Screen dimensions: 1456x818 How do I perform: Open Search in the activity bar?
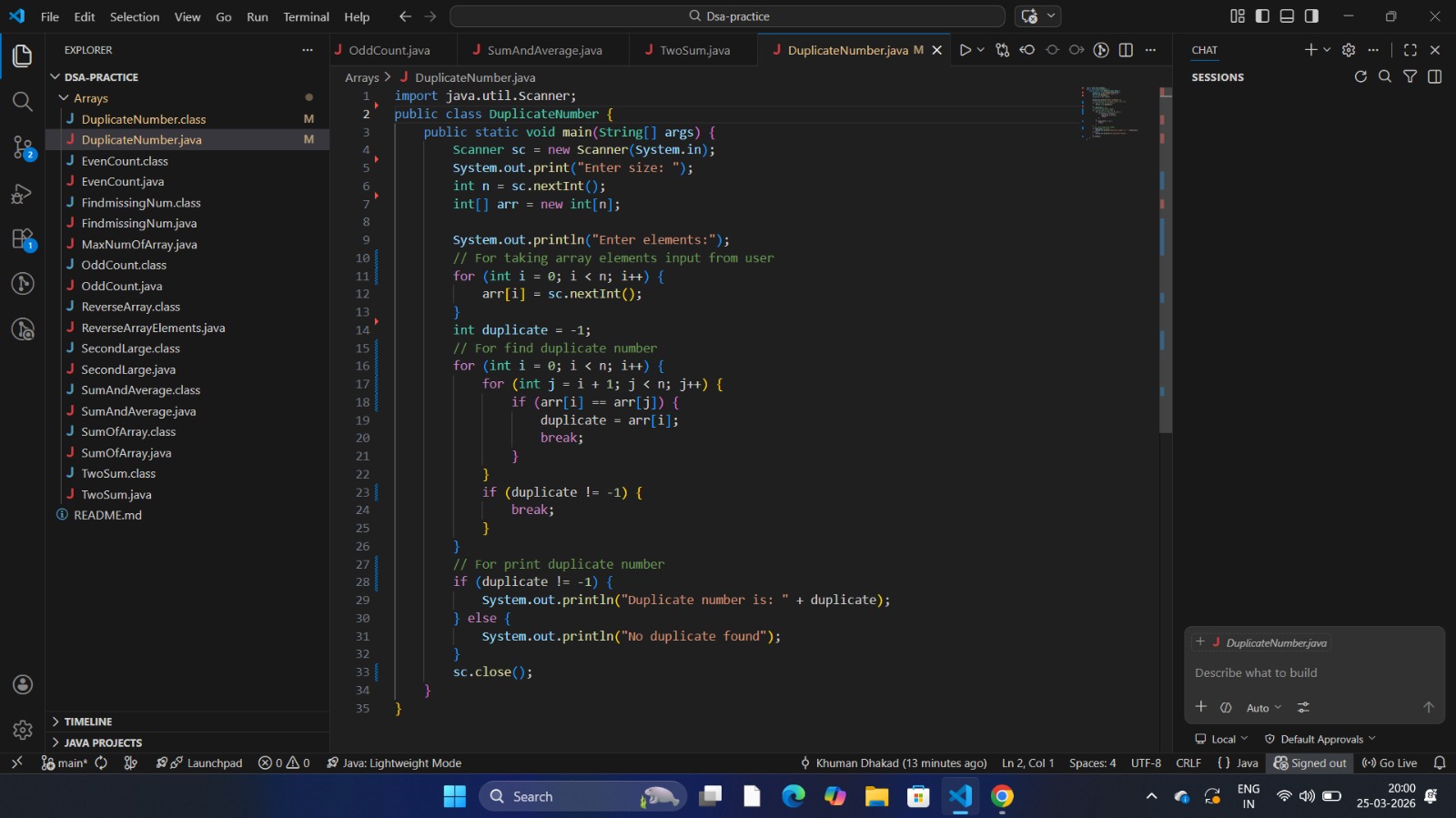click(x=23, y=101)
